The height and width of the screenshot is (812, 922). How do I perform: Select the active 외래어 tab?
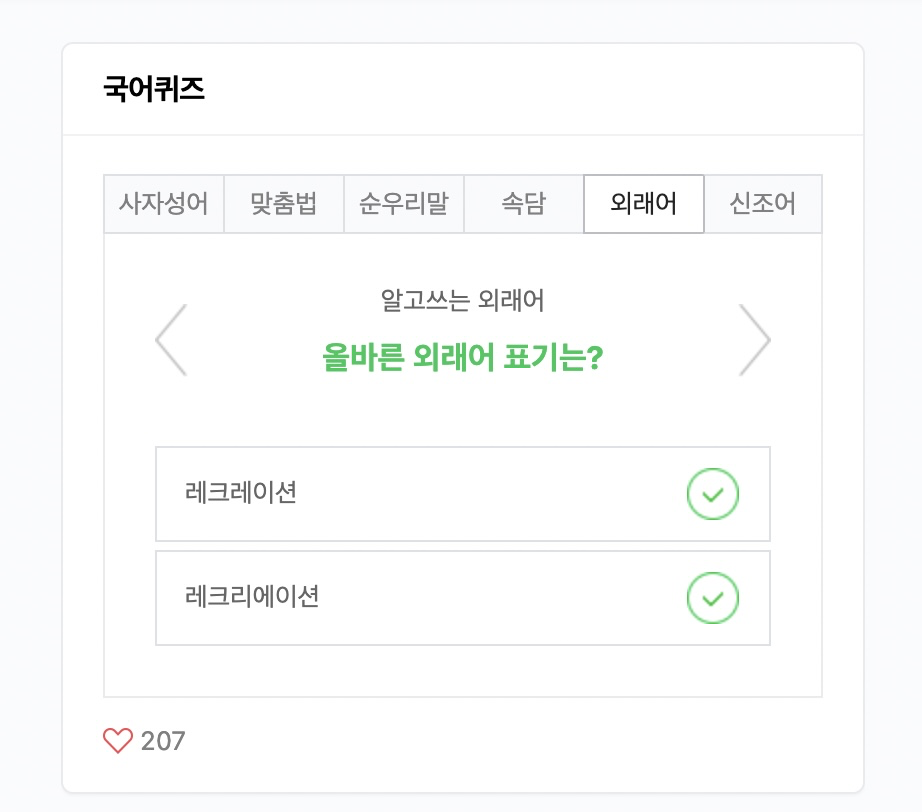coord(644,203)
